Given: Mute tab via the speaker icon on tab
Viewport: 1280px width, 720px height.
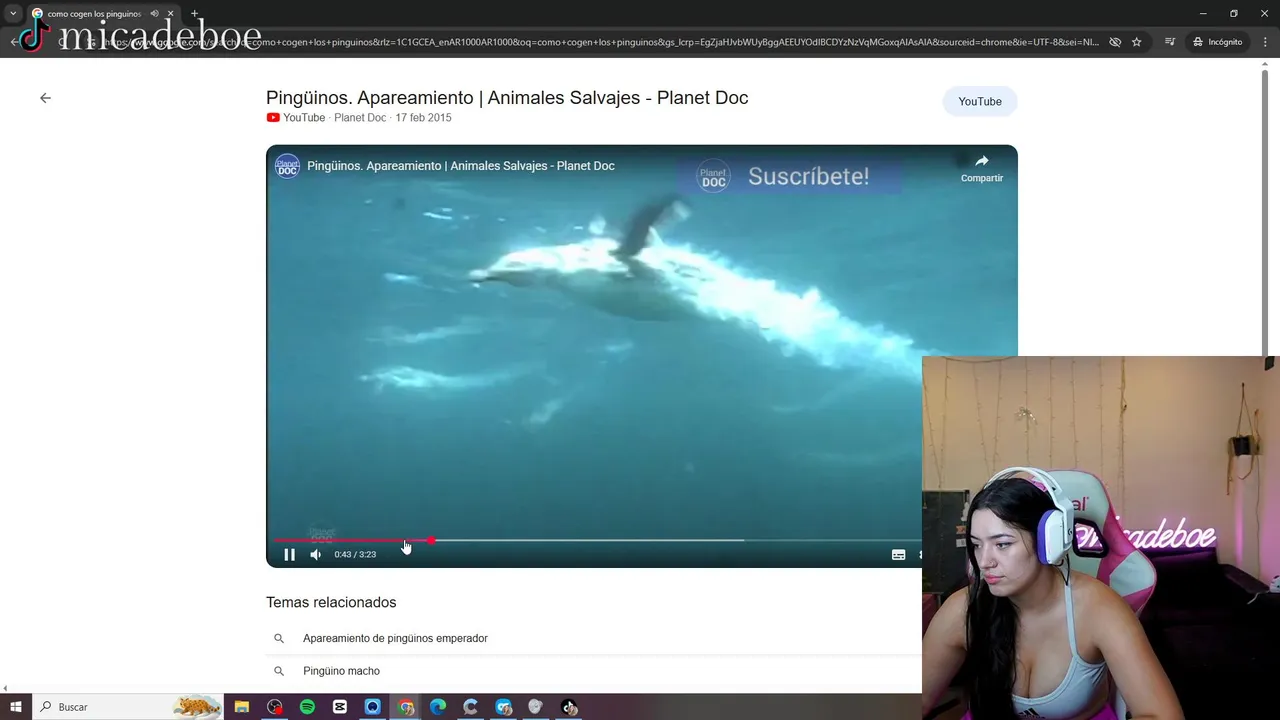Looking at the screenshot, I should 154,14.
